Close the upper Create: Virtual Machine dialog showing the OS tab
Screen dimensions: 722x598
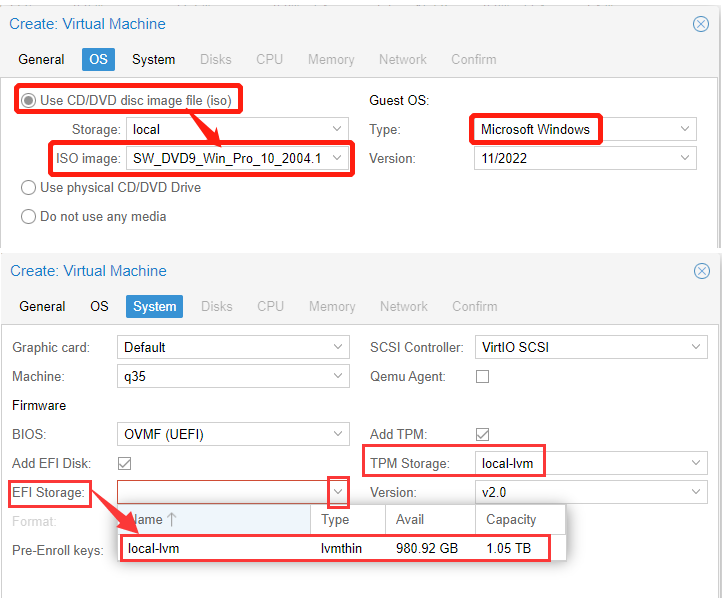(x=700, y=24)
